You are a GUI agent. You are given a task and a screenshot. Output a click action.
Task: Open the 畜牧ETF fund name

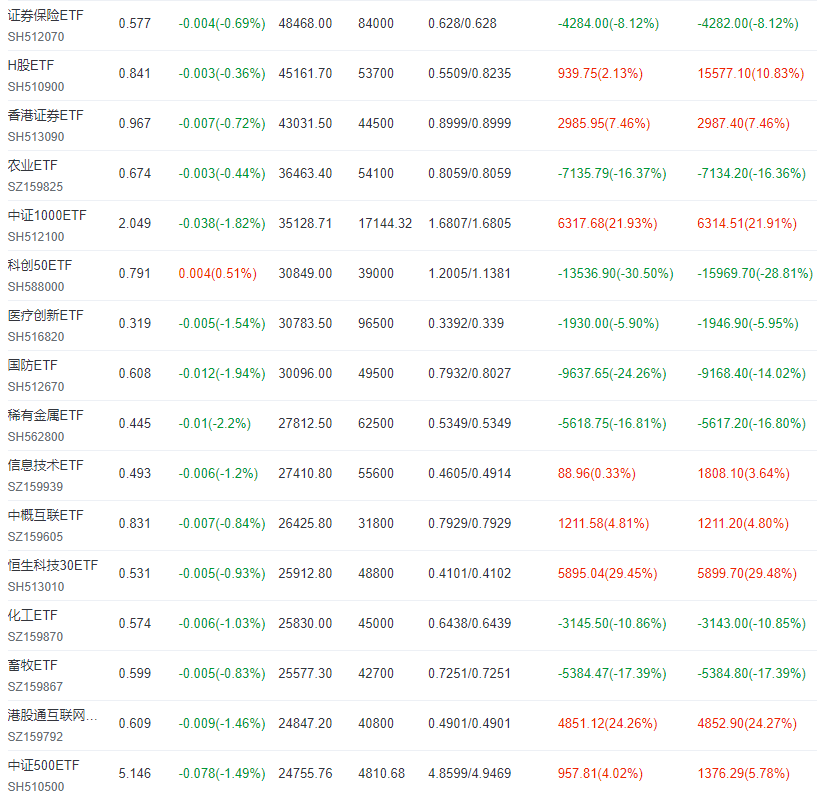click(32, 666)
